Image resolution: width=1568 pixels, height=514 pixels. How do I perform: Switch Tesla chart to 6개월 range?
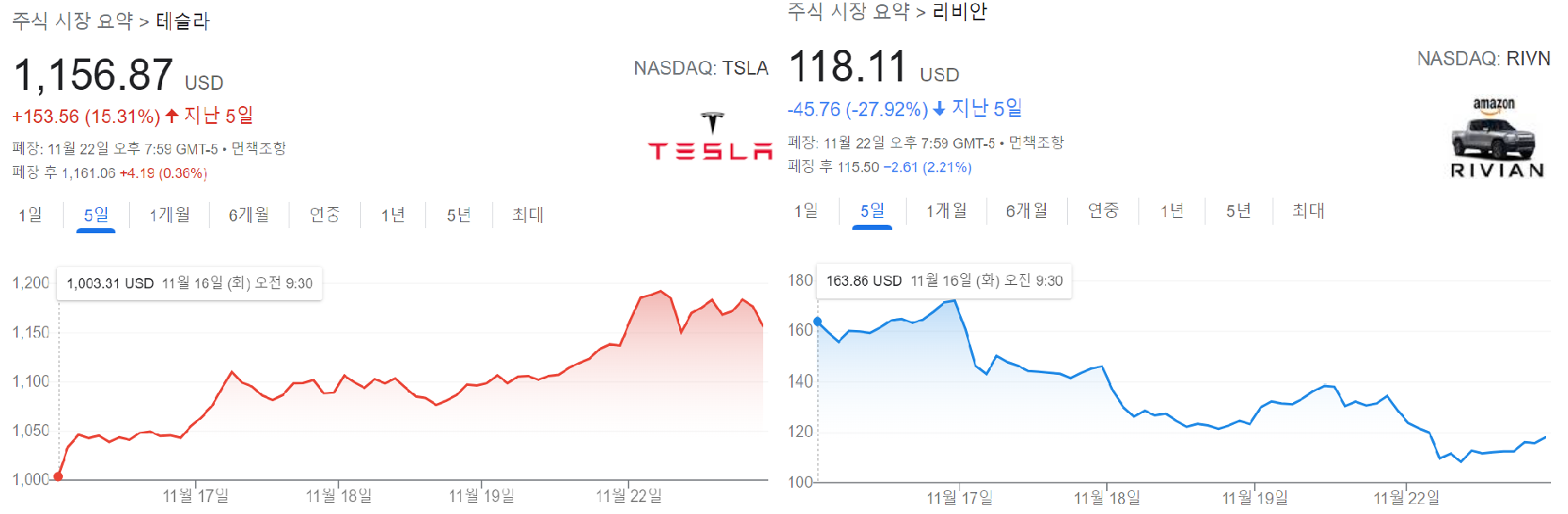[x=249, y=215]
